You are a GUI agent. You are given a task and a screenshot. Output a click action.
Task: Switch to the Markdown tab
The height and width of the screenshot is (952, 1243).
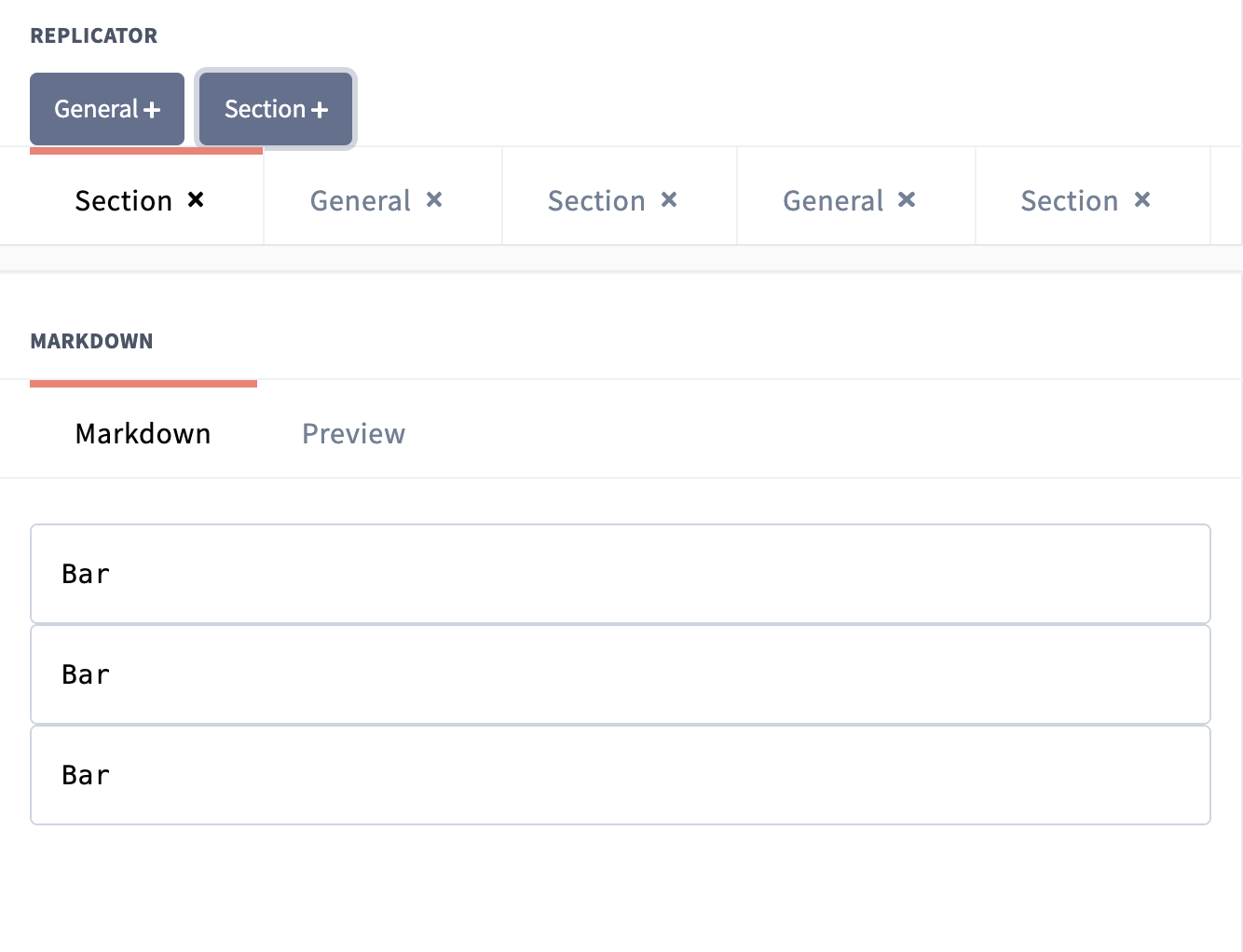[143, 433]
